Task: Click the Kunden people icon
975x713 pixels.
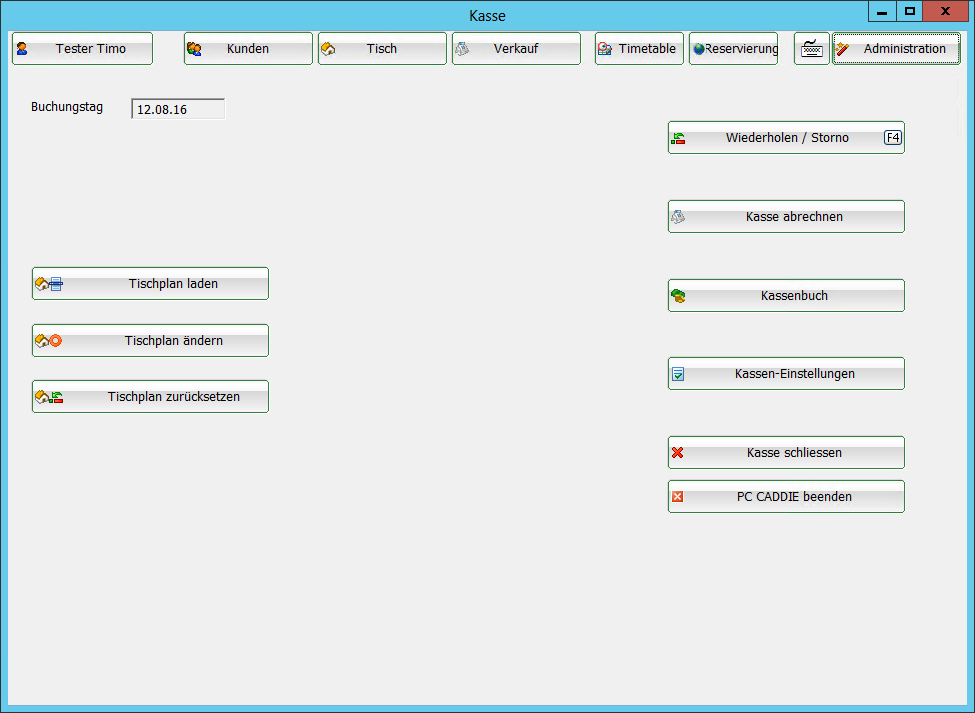Action: pyautogui.click(x=194, y=49)
